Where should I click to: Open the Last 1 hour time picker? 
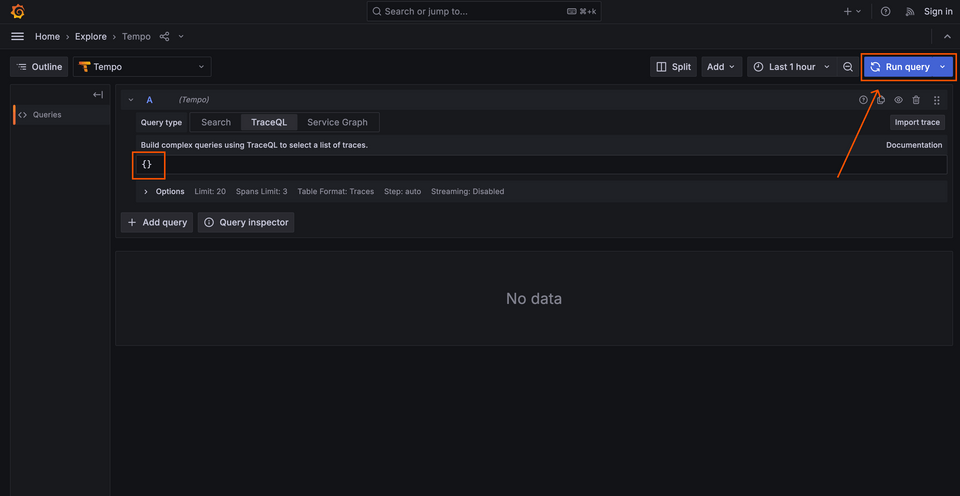click(792, 67)
